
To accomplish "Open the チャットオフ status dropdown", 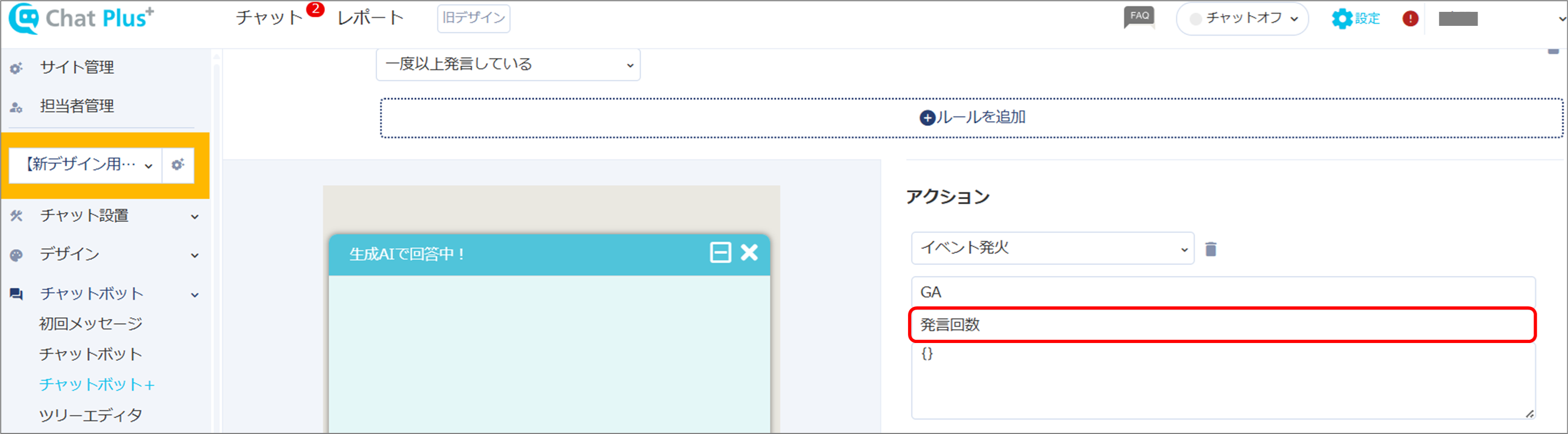I will [x=1241, y=18].
